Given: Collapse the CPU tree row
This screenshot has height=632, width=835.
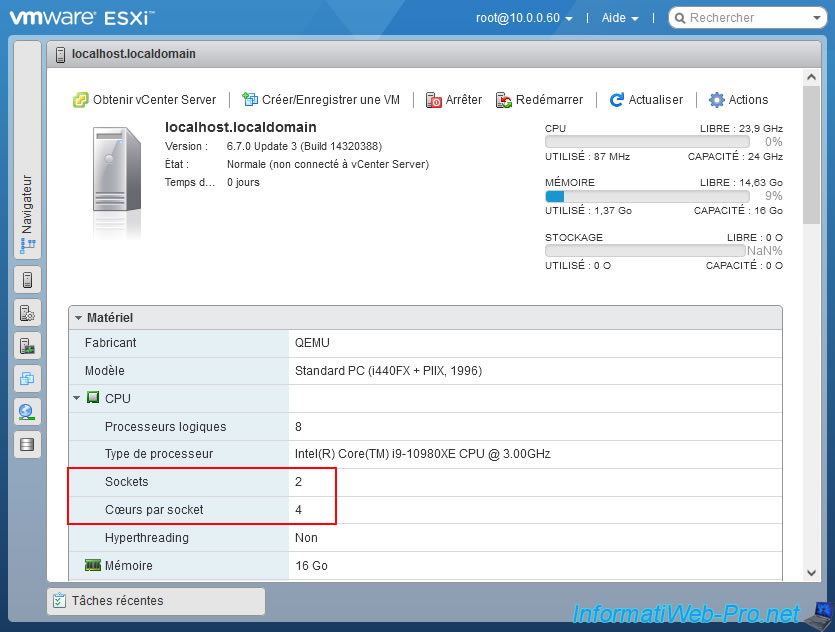Looking at the screenshot, I should point(77,398).
